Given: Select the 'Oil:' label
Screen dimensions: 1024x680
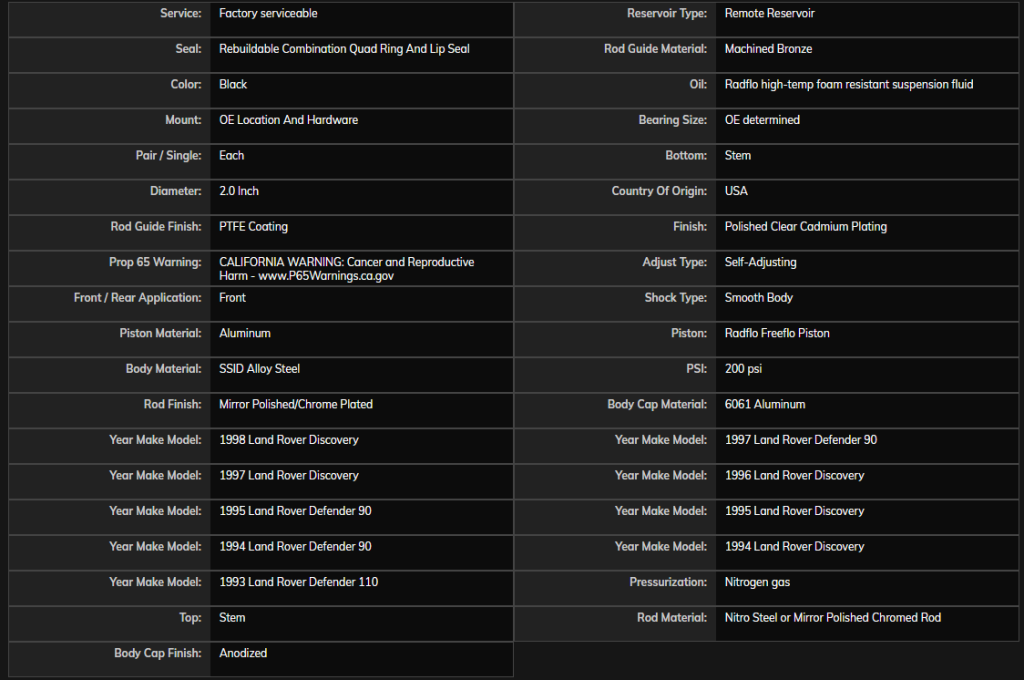Looking at the screenshot, I should (697, 84).
